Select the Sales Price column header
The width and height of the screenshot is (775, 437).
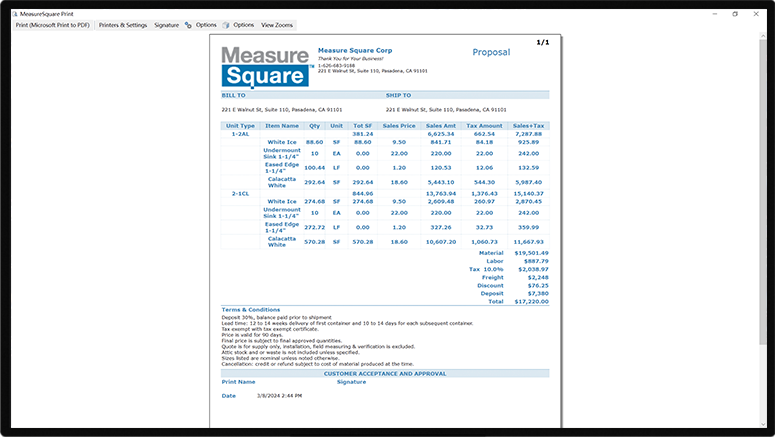point(400,126)
